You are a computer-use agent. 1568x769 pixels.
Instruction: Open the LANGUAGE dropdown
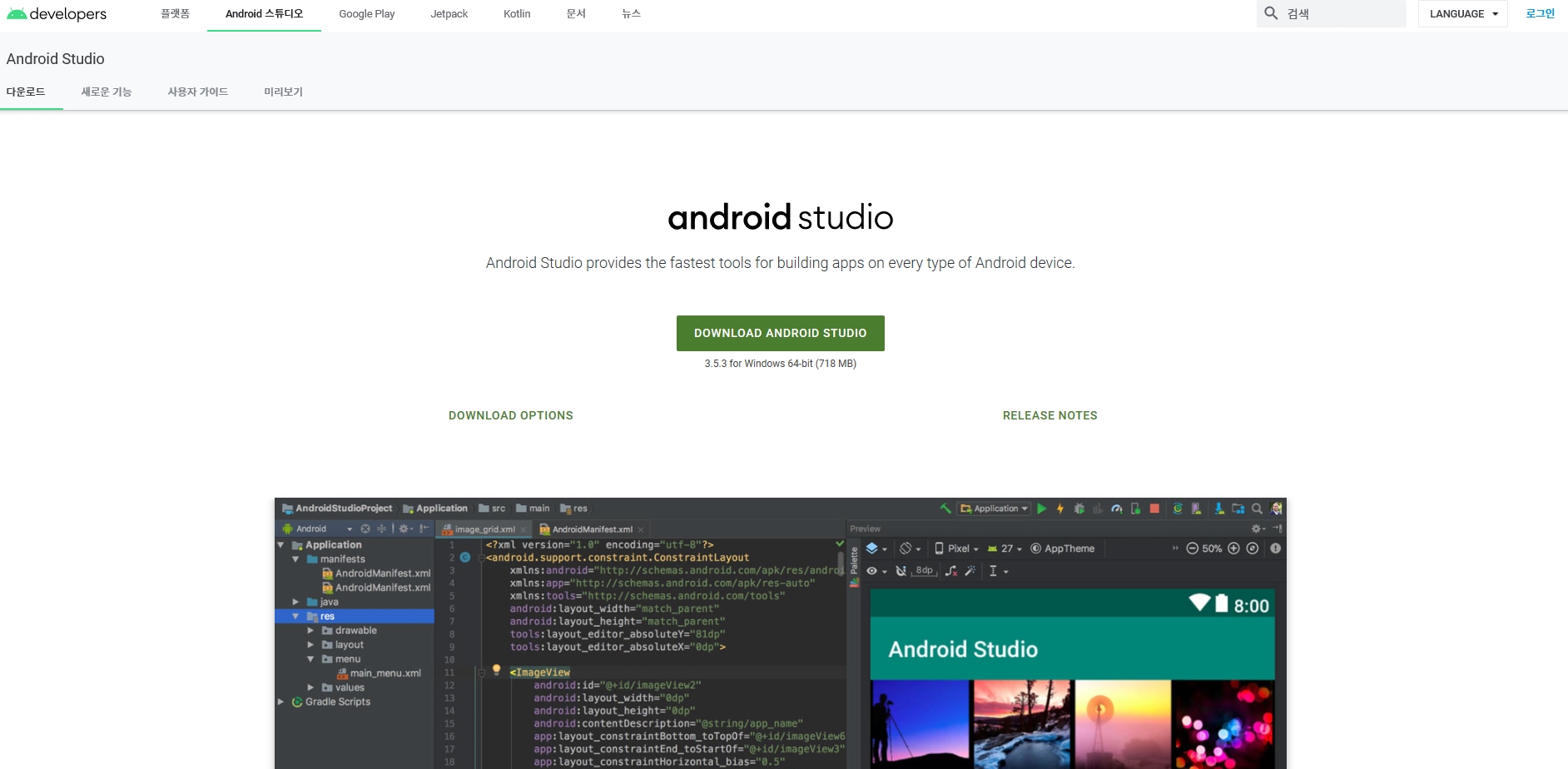click(1463, 13)
